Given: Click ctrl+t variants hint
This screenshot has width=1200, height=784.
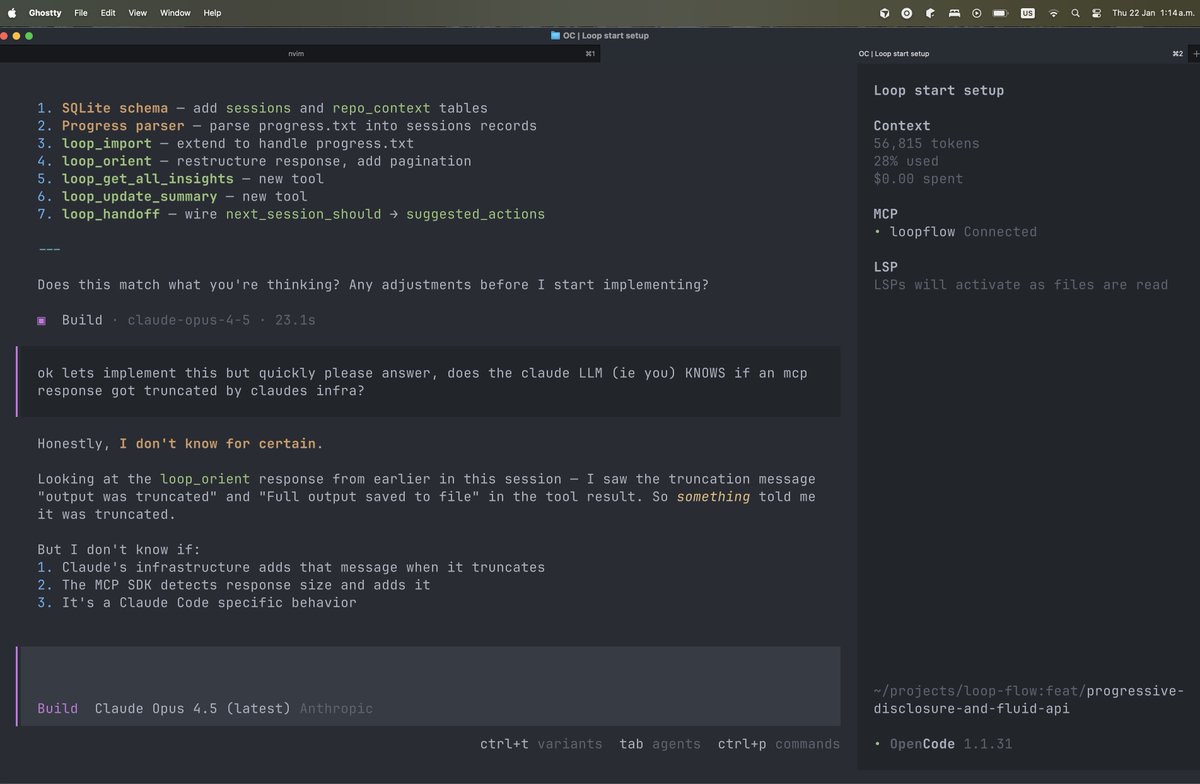Looking at the screenshot, I should [x=541, y=744].
